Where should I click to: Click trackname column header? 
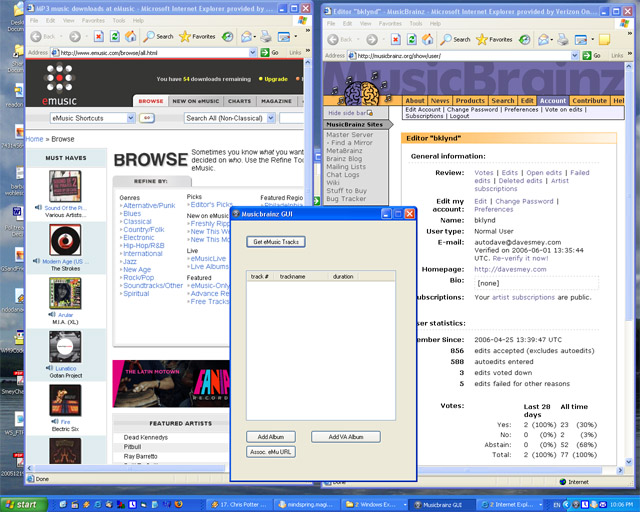(x=301, y=276)
